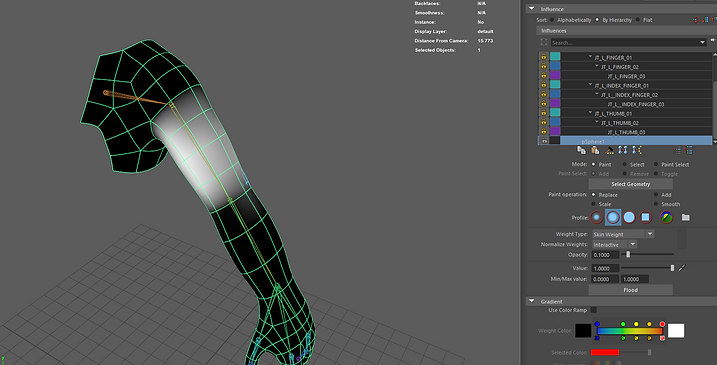Viewport: 717px width, 365px height.
Task: Click the red magnet icon beside Sort options
Action: (x=696, y=20)
